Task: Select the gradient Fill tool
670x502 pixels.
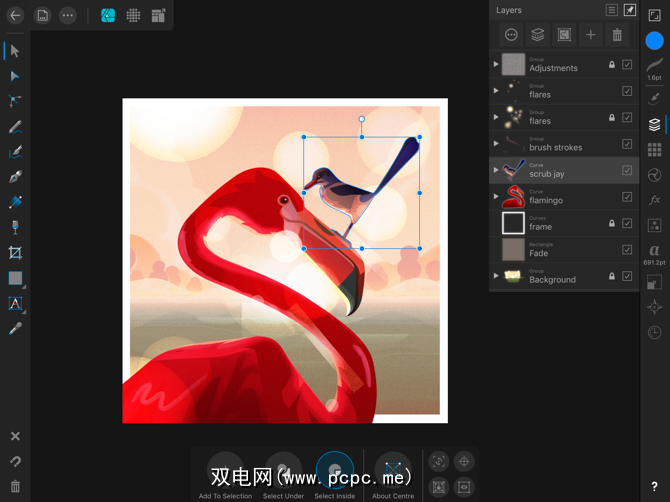Action: (15, 202)
